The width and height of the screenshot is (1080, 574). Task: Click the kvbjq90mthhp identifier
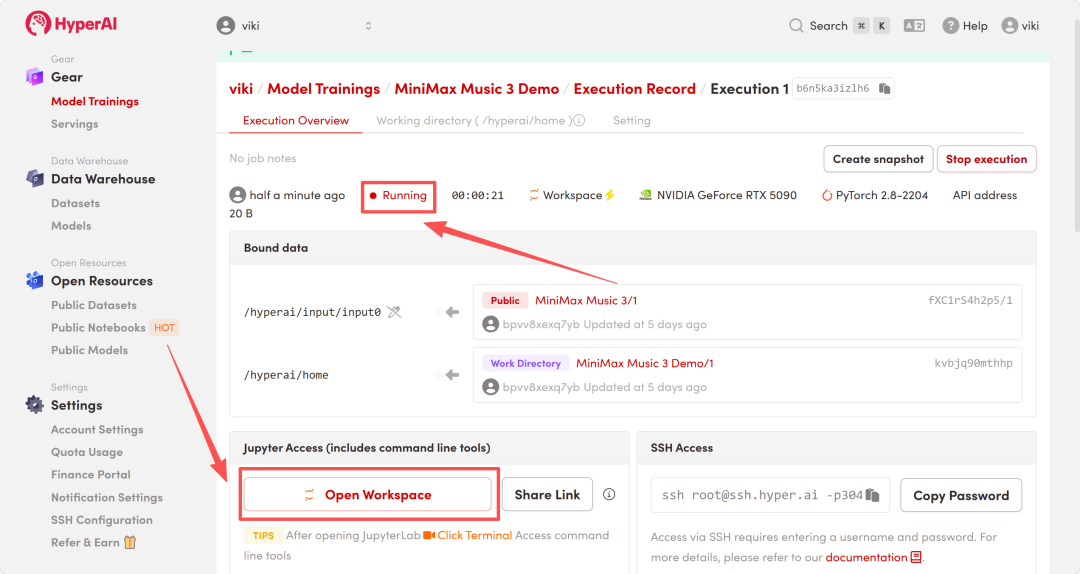click(x=973, y=363)
